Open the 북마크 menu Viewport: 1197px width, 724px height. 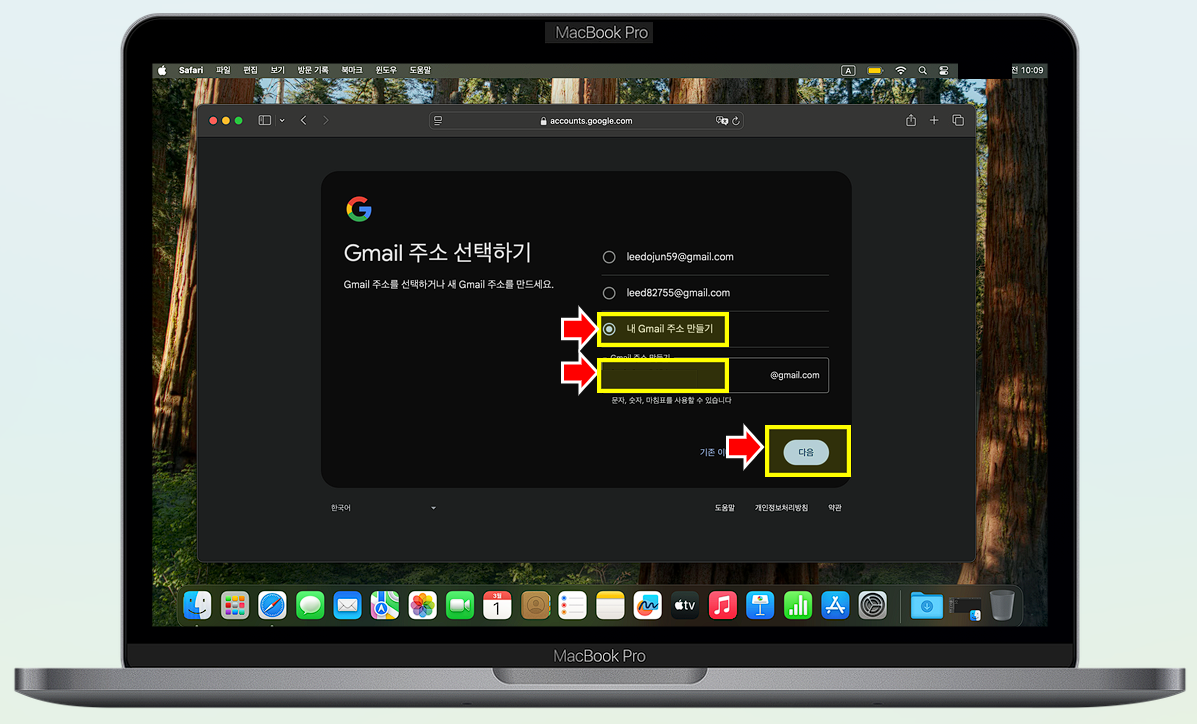[352, 70]
